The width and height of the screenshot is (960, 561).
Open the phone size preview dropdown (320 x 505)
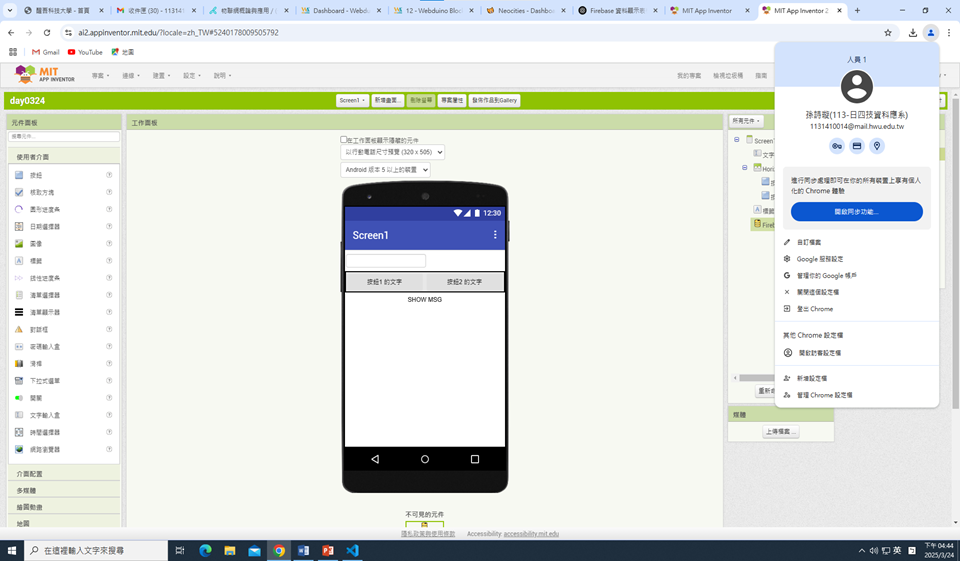392,152
